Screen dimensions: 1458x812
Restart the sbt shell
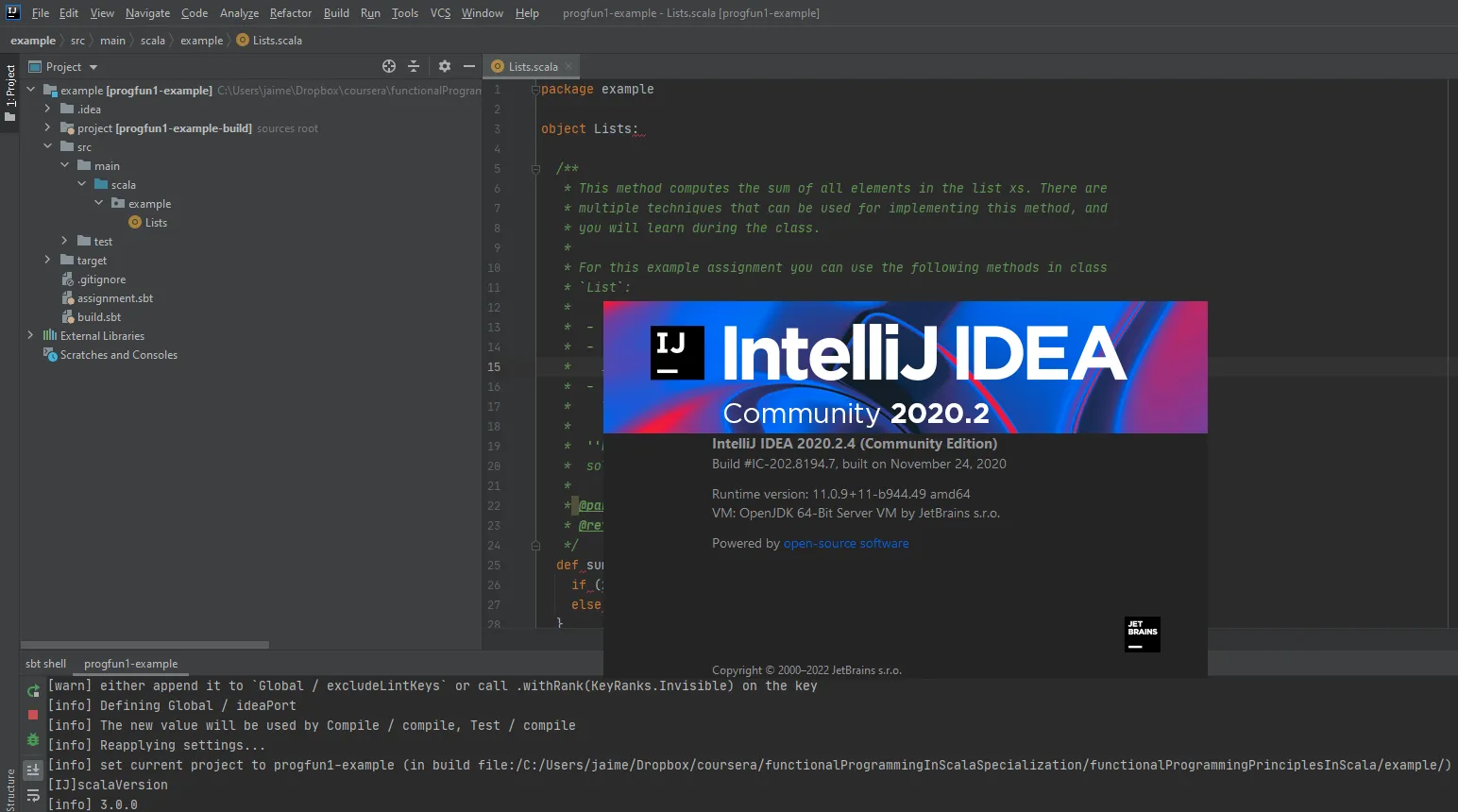click(x=33, y=690)
